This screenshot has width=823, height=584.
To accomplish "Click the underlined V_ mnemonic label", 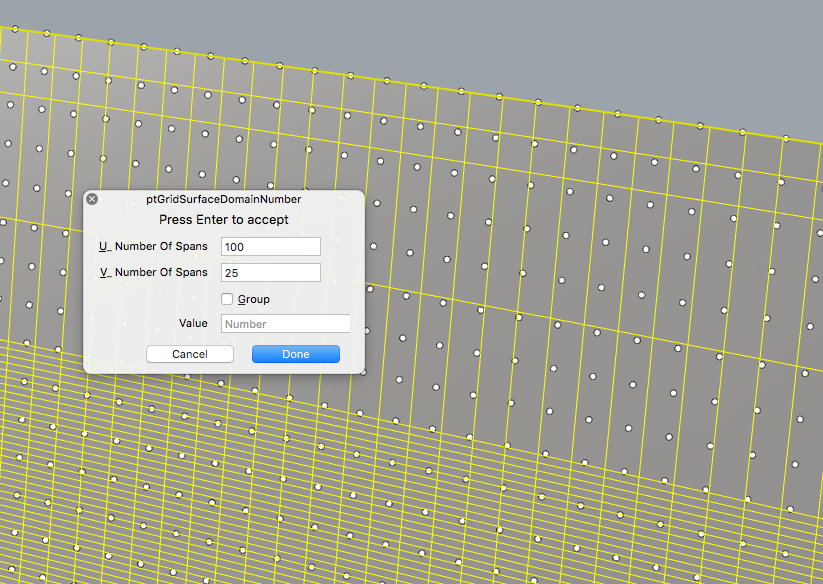I will 107,272.
